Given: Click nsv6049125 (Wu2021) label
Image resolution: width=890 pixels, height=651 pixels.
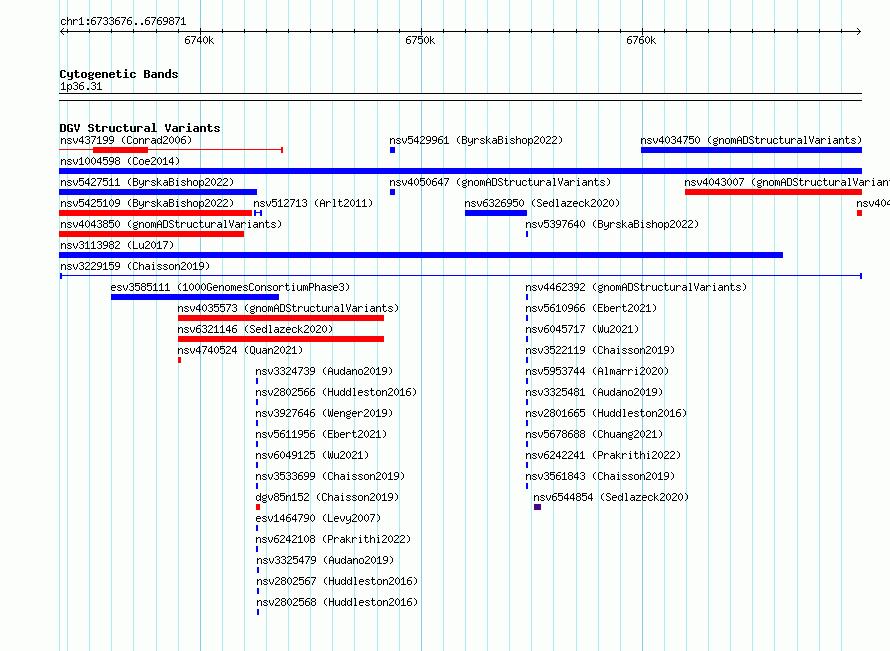Looking at the screenshot, I should point(312,455).
